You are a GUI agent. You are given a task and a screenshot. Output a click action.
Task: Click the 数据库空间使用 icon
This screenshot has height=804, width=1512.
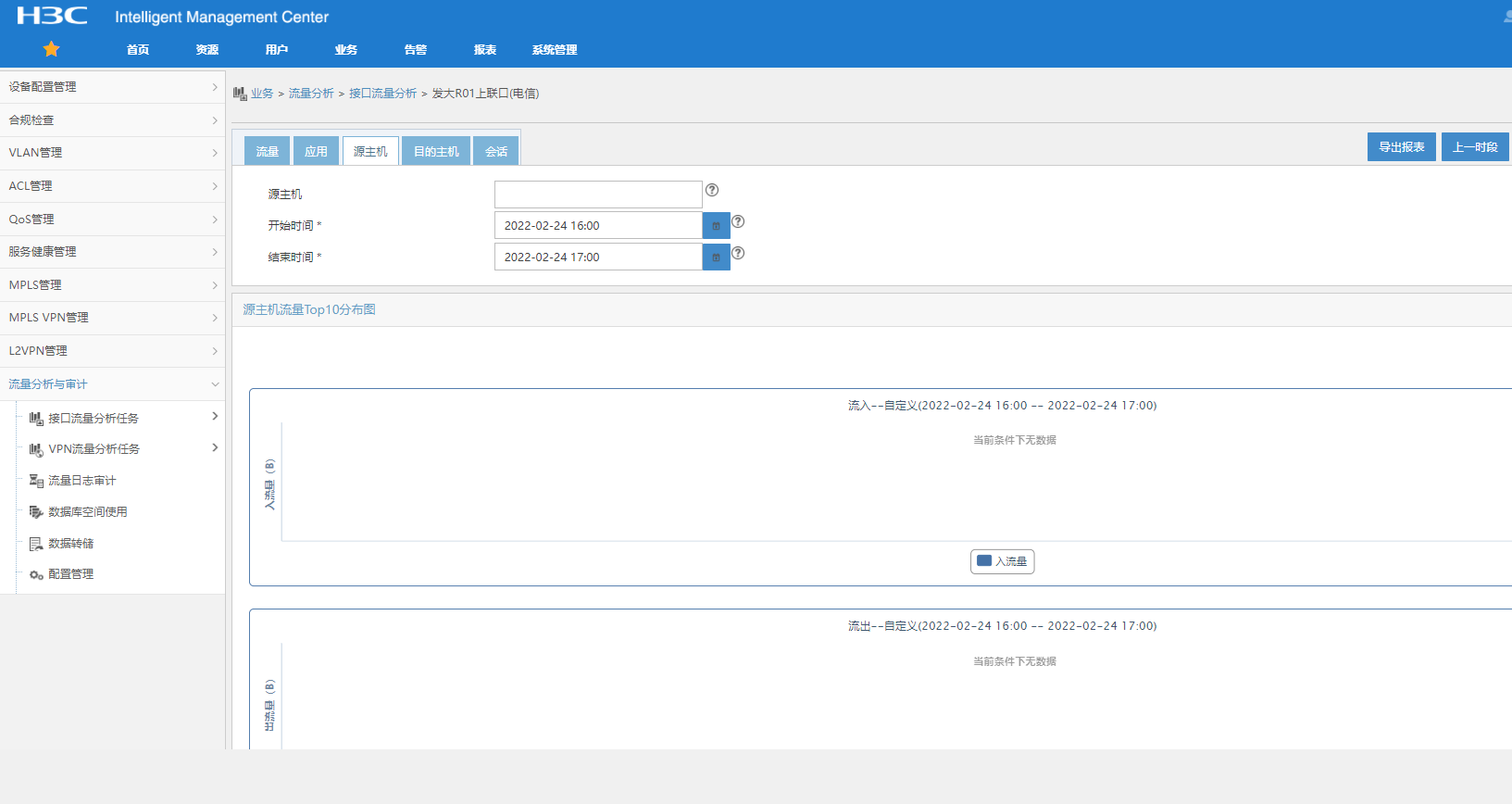coord(36,512)
